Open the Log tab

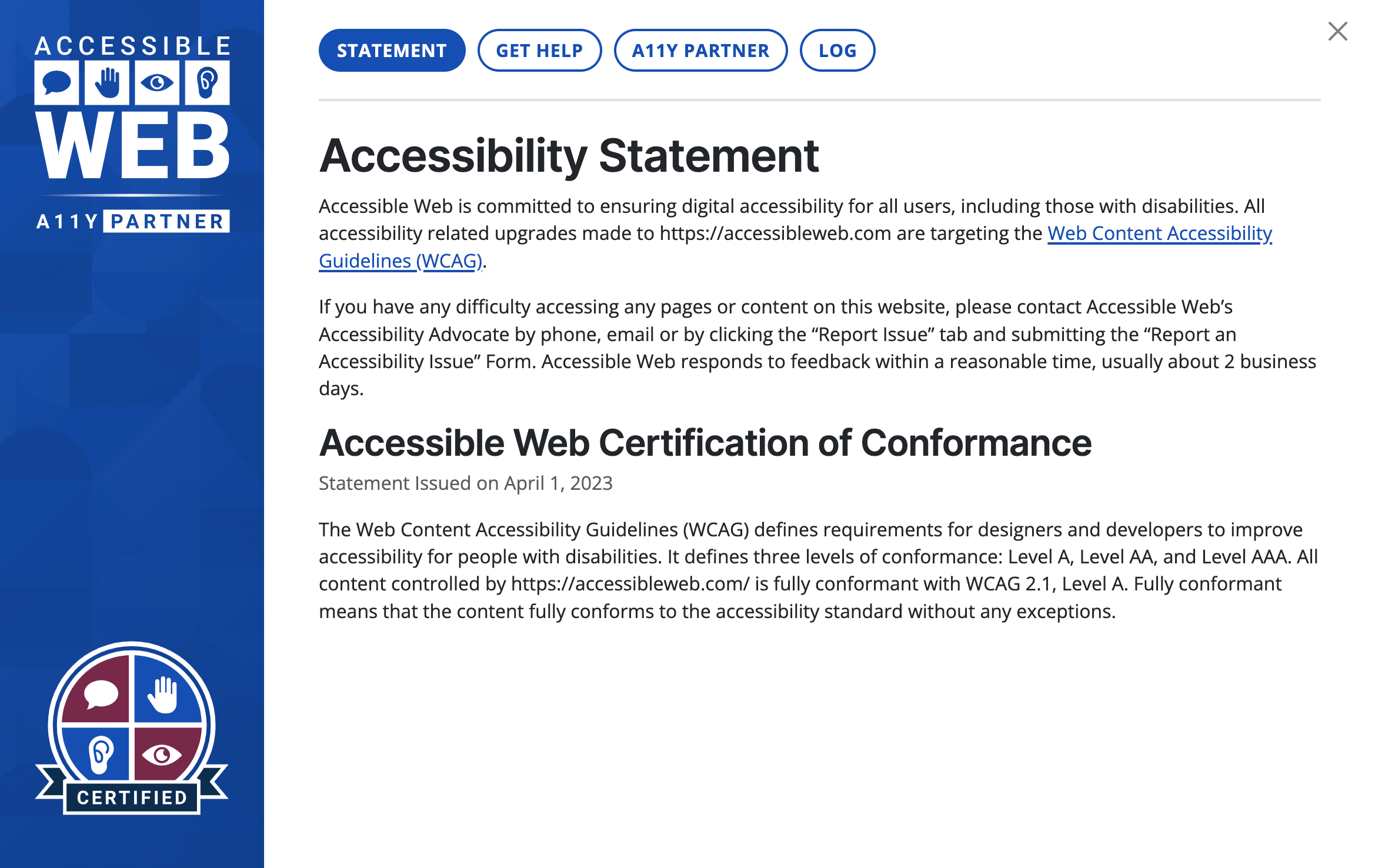click(x=837, y=51)
